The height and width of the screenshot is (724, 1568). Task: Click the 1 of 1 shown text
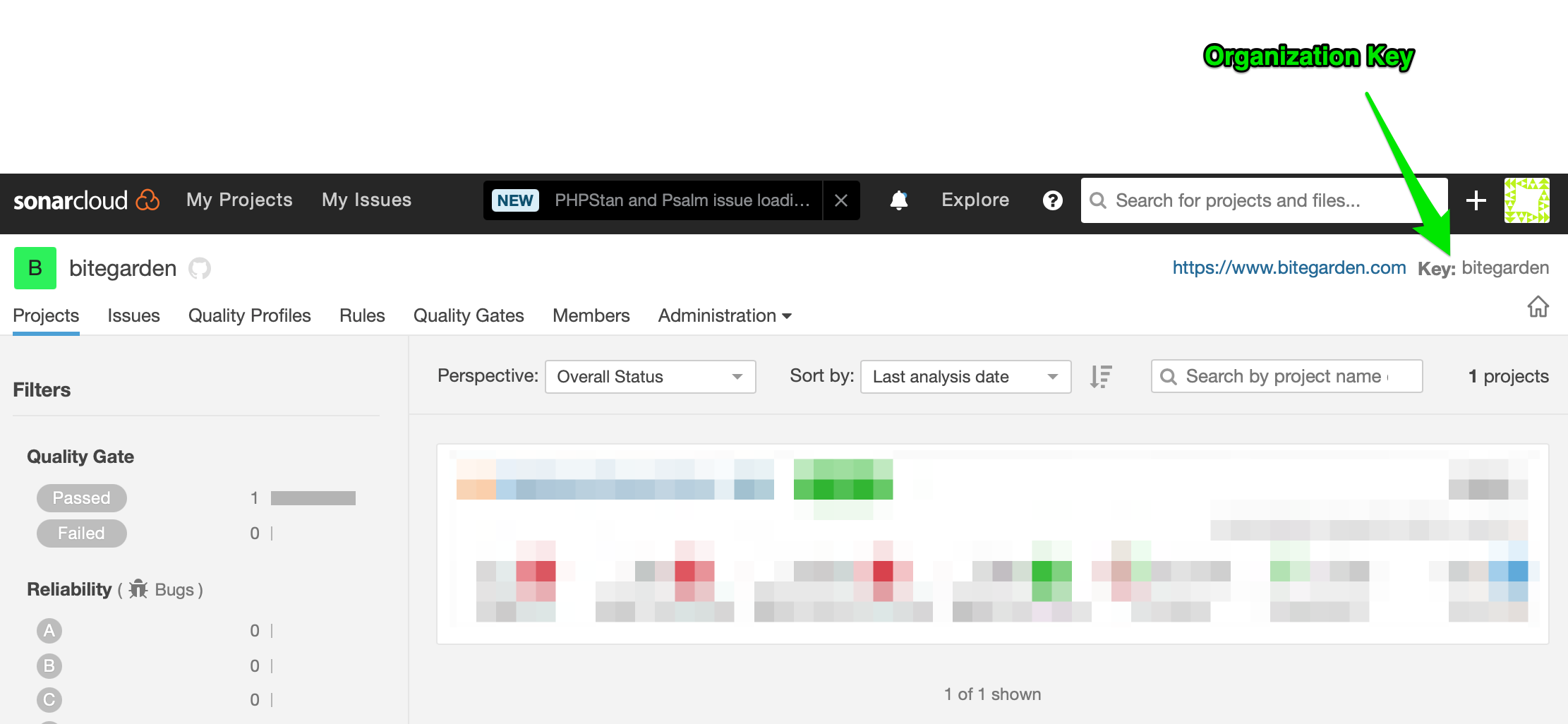[x=993, y=694]
